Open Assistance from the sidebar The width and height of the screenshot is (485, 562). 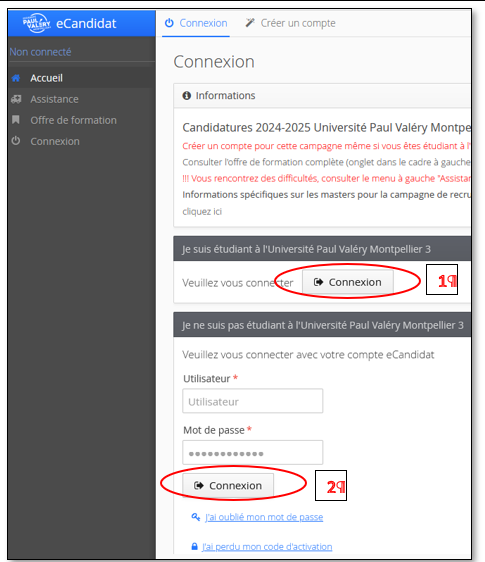pyautogui.click(x=82, y=99)
